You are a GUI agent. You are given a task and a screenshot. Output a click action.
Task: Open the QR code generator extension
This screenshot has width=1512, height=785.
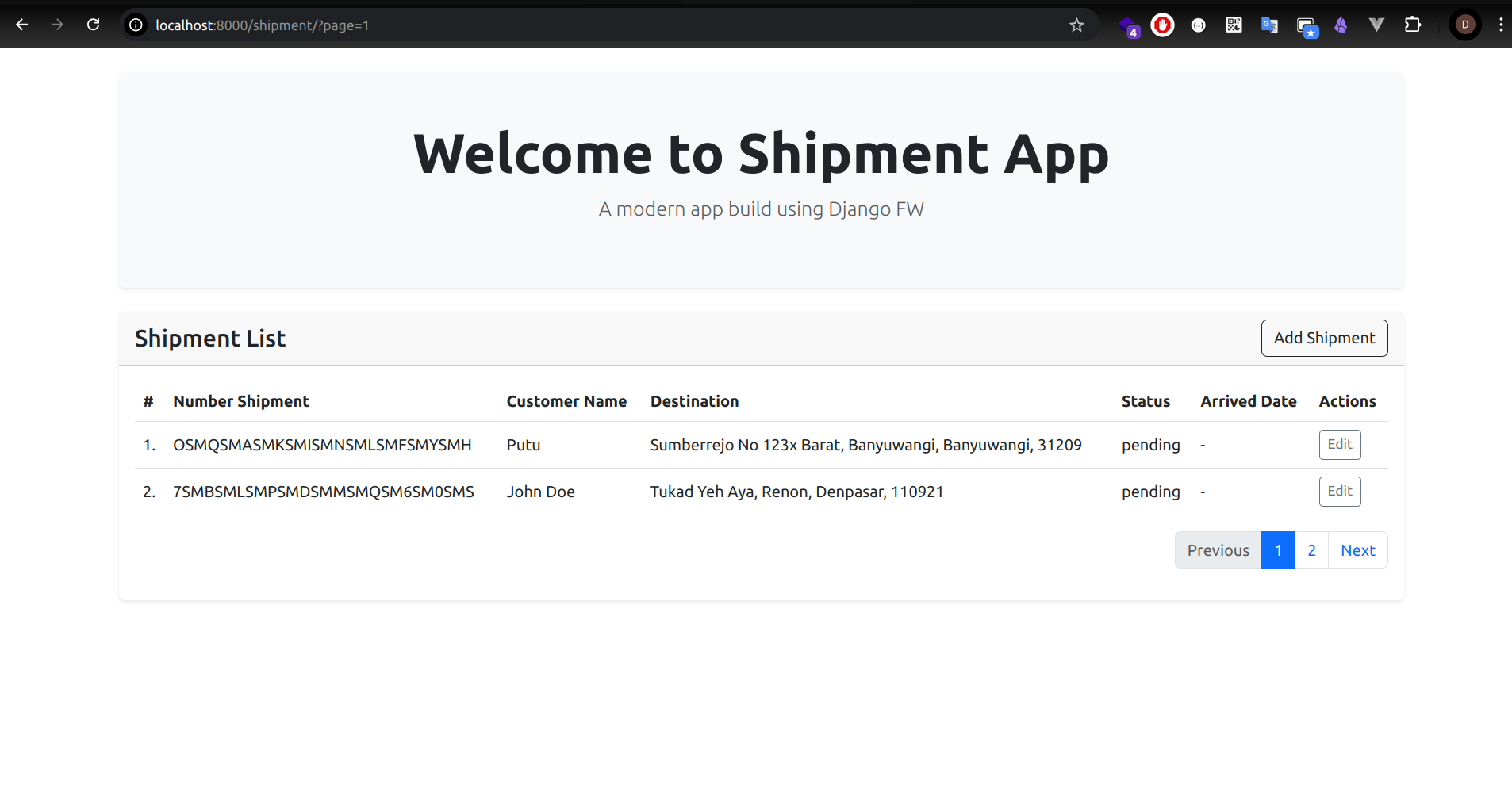pyautogui.click(x=1233, y=25)
